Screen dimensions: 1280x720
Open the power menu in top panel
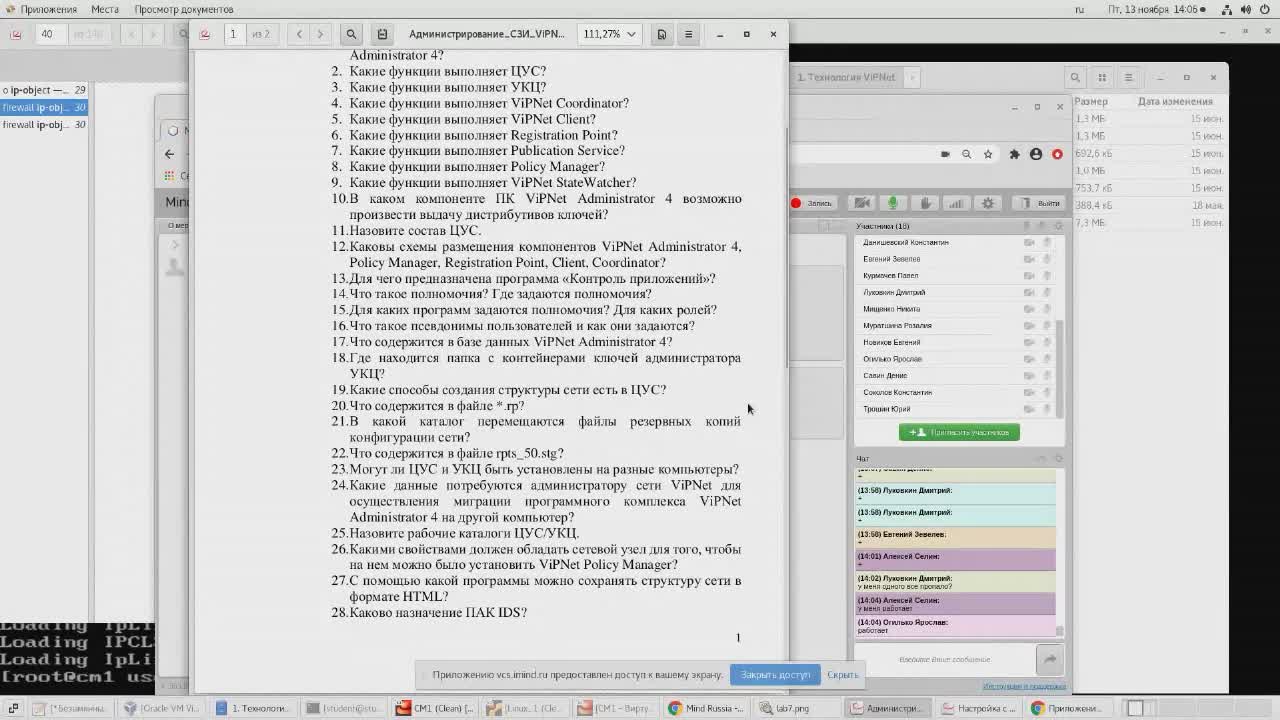tap(1265, 9)
